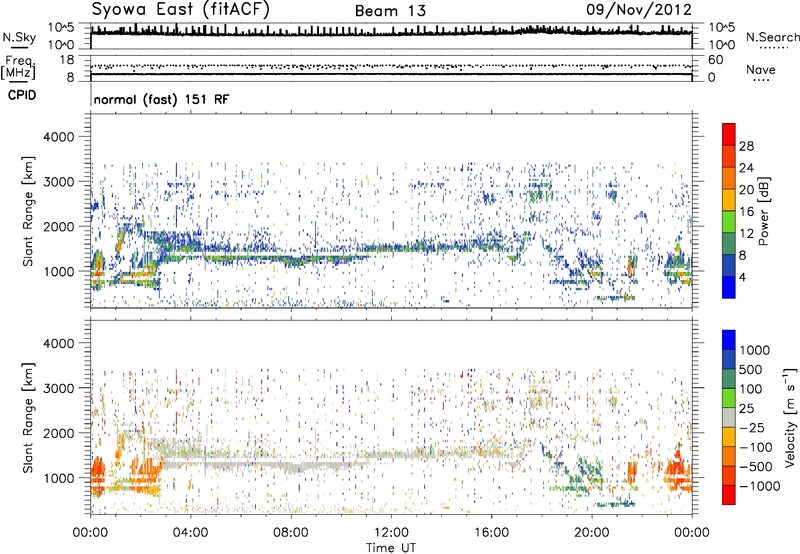
Task: Click the '4000' tick of the power panel
Action: pos(58,137)
